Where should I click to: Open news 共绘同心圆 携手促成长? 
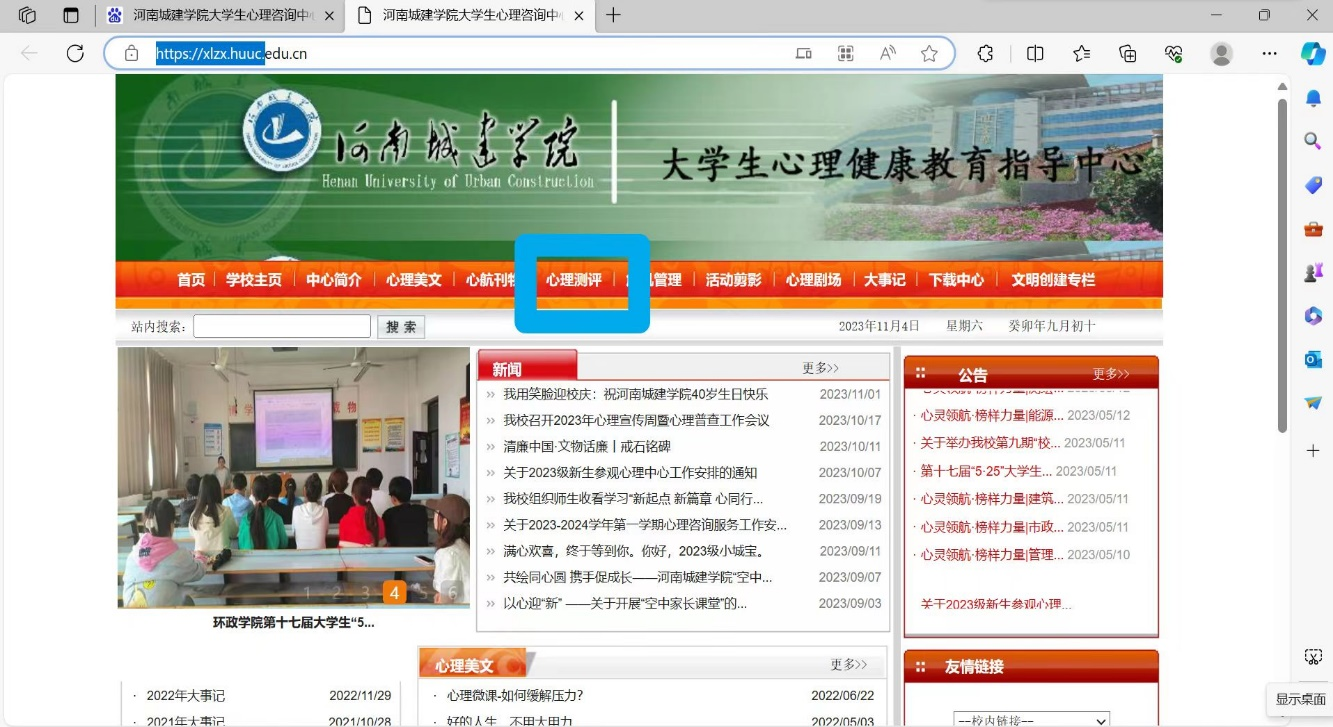coord(638,577)
